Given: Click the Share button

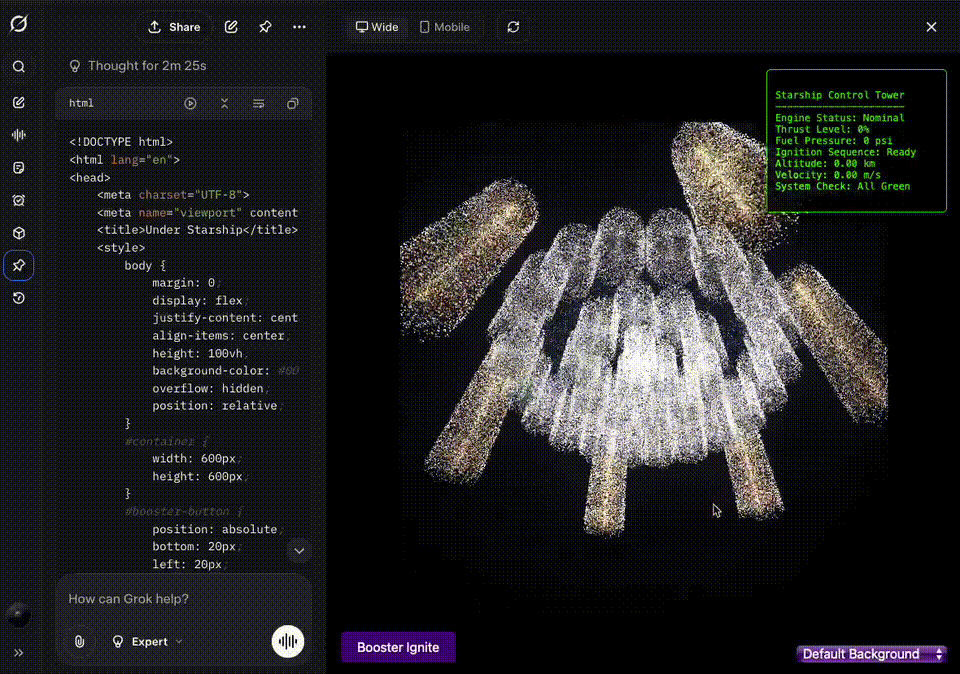Looking at the screenshot, I should point(174,27).
